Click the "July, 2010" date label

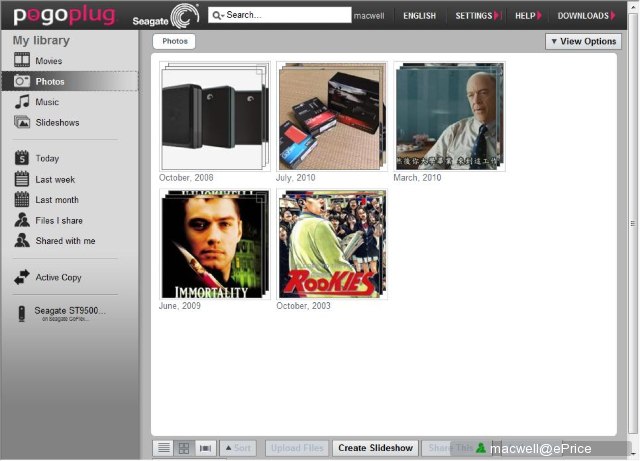[296, 178]
